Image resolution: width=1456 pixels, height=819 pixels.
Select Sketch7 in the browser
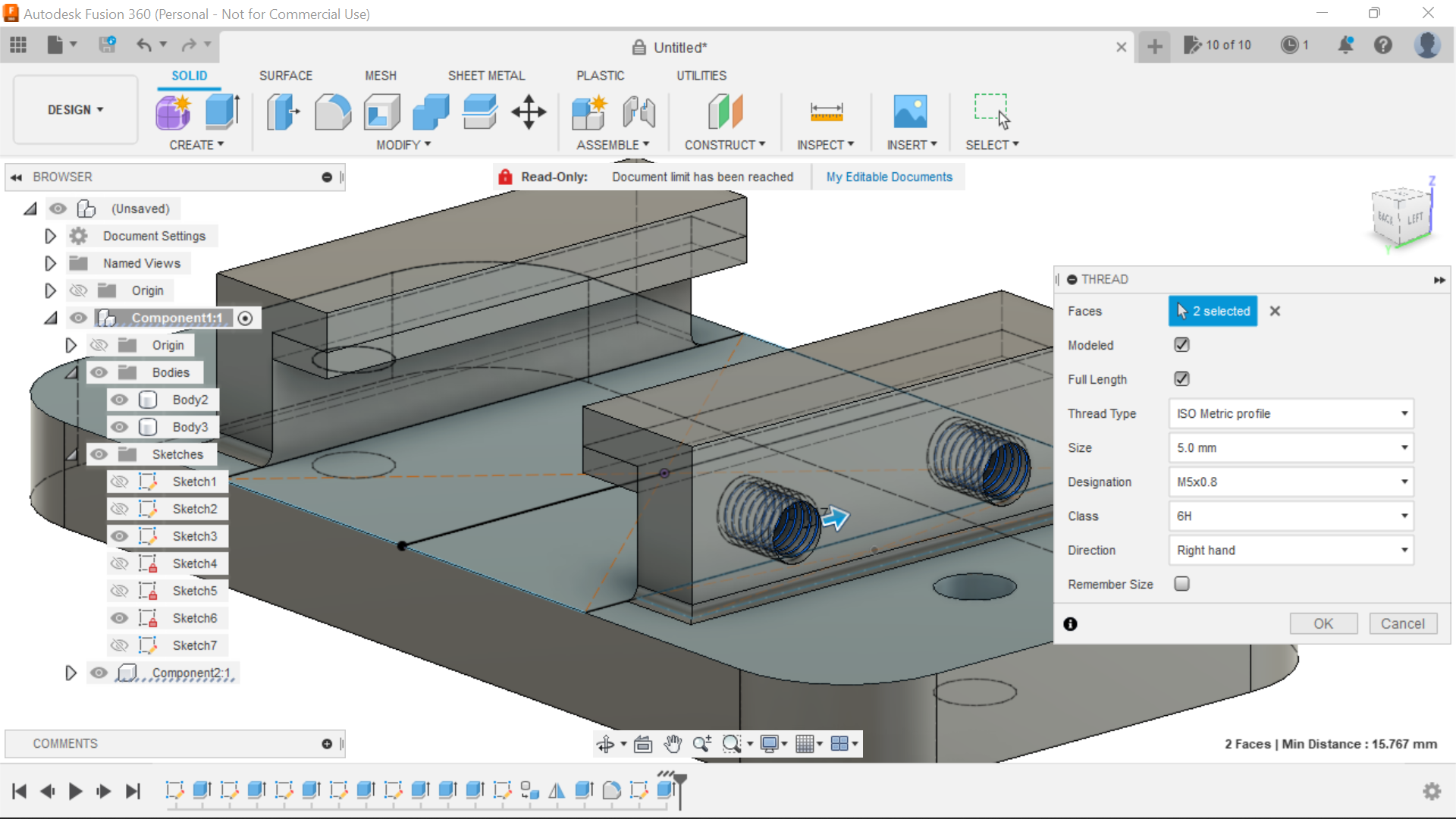pos(194,645)
